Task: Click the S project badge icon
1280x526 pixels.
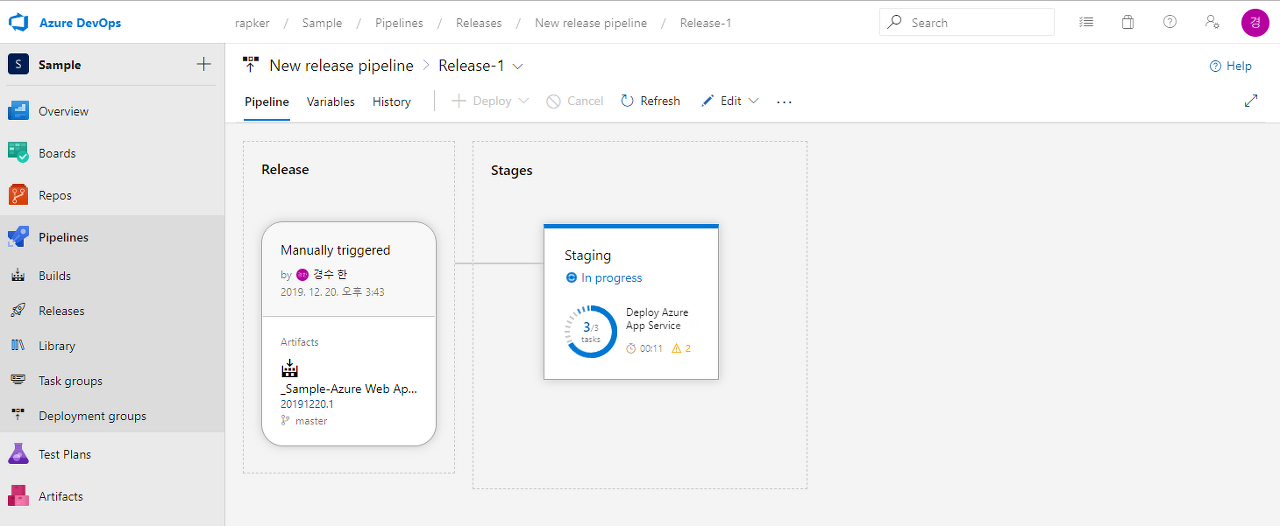Action: (18, 64)
